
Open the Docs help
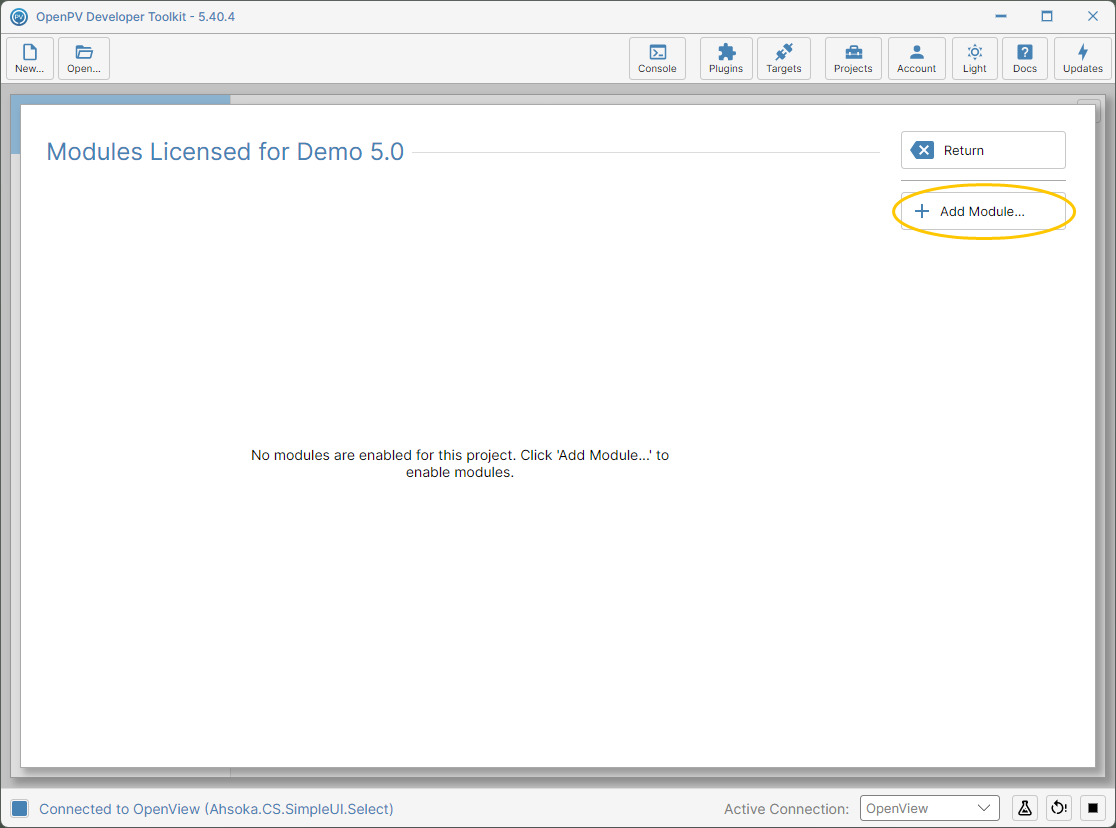1025,58
